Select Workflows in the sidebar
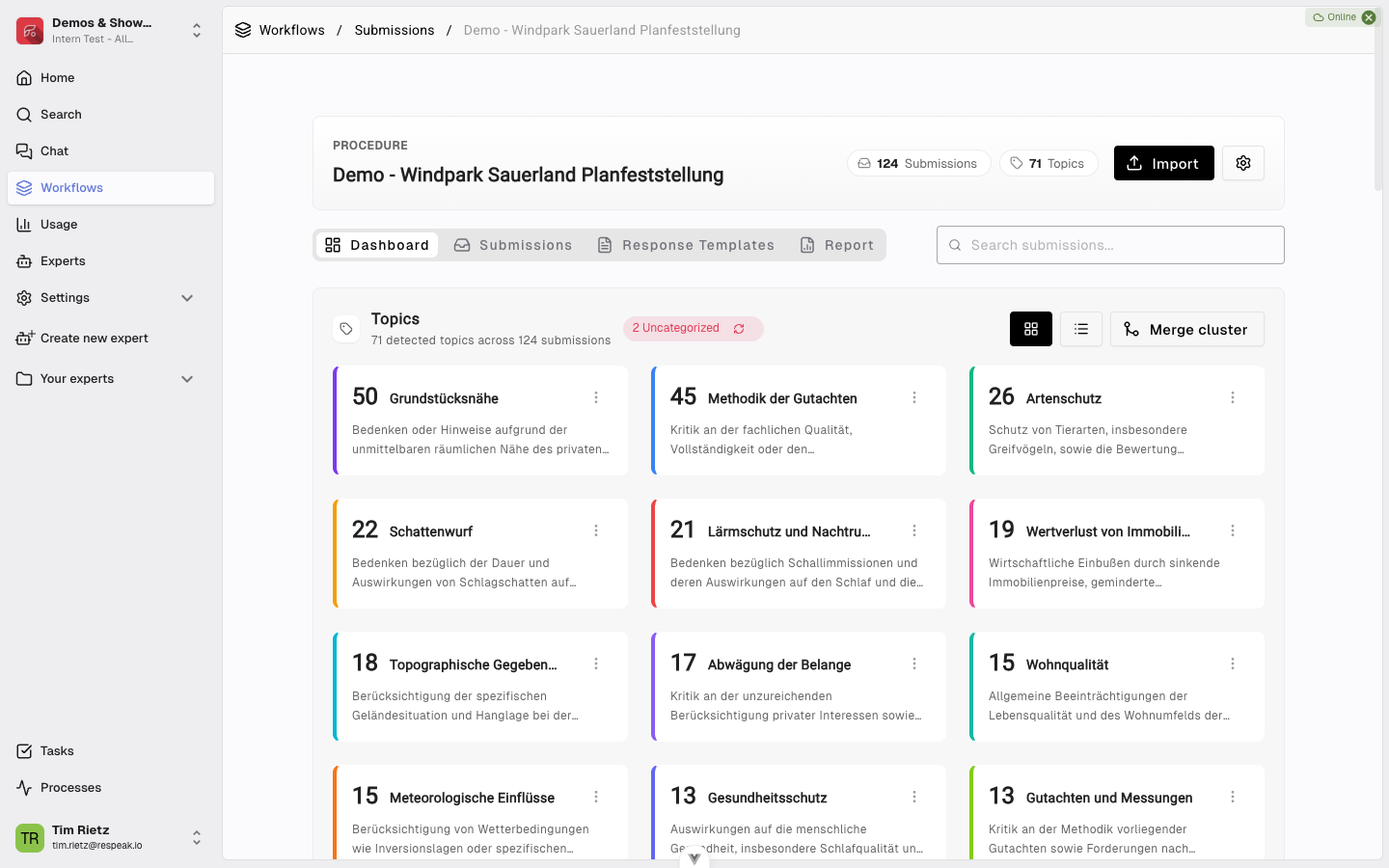Screen dimensions: 1389x868 (x=111, y=188)
